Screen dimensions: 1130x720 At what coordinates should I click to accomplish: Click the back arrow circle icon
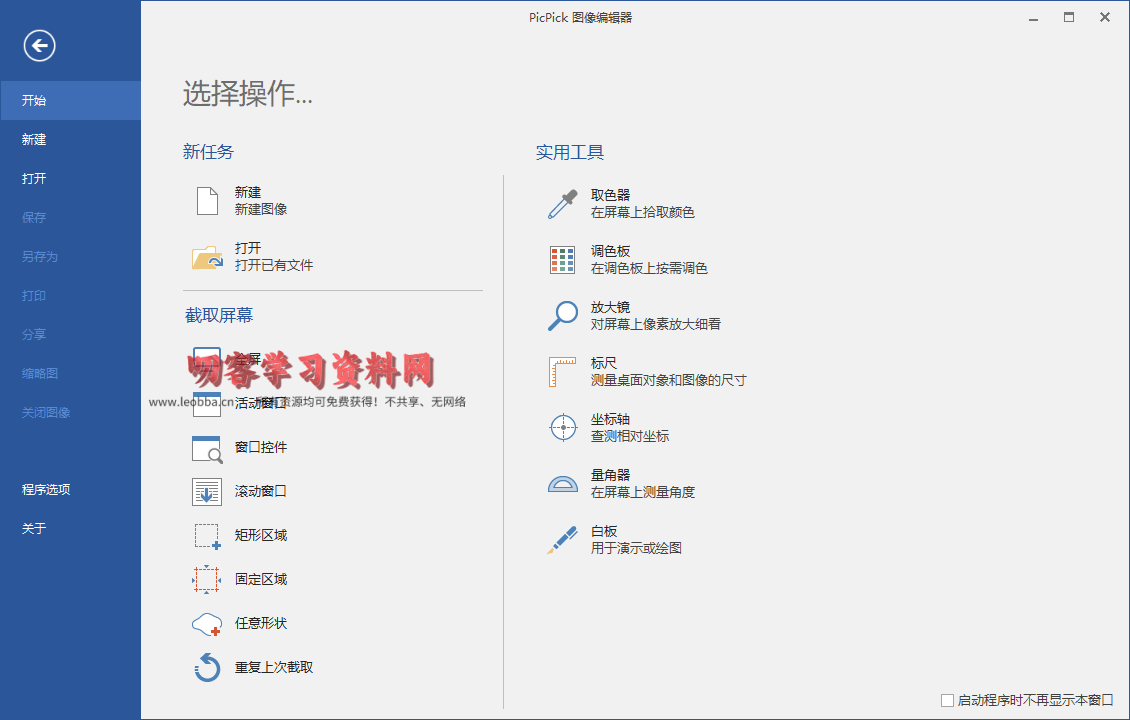40,45
